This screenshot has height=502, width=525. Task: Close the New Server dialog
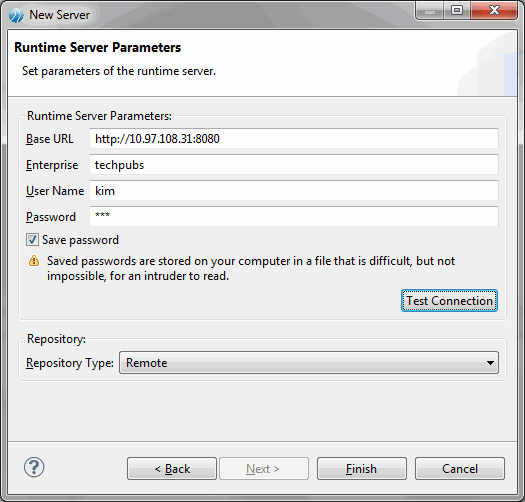point(494,11)
